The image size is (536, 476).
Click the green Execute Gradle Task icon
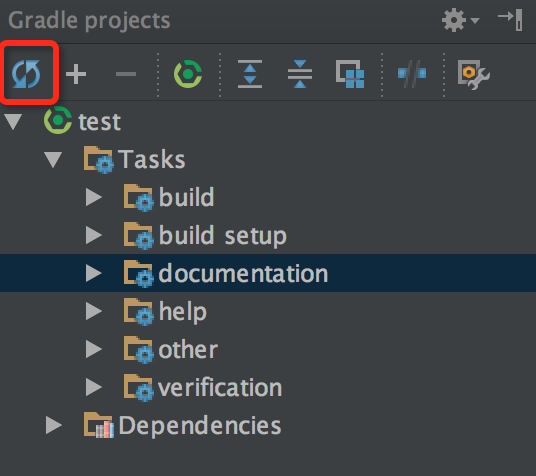pyautogui.click(x=188, y=74)
